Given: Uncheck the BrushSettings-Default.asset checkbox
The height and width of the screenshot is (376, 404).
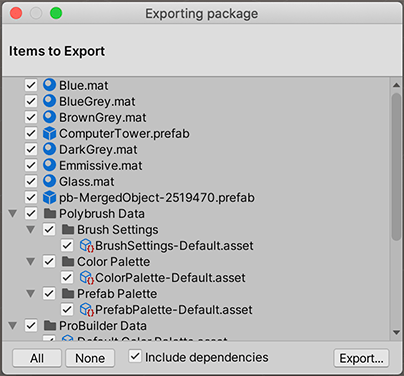Looking at the screenshot, I should tap(67, 245).
